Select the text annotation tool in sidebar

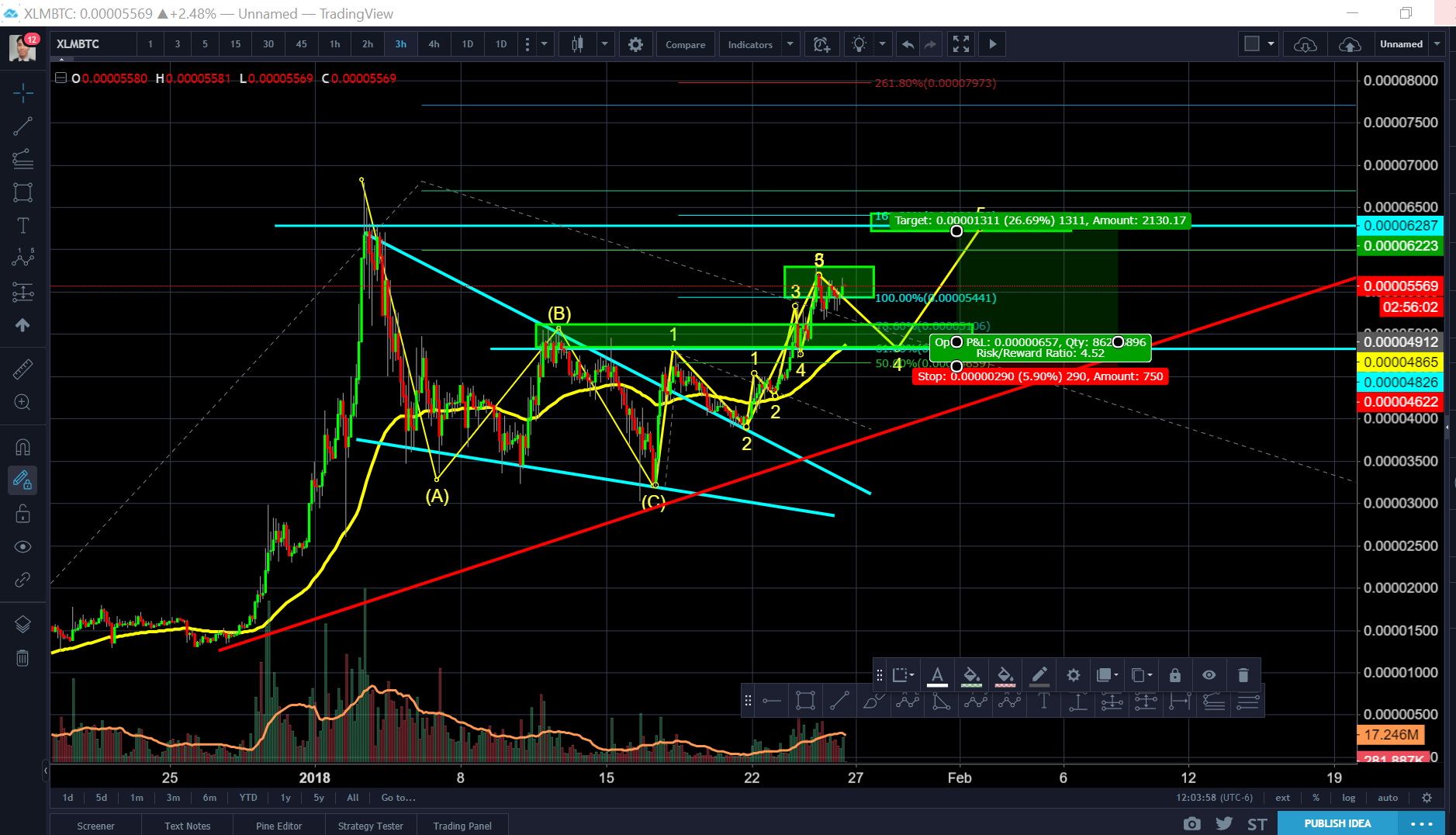[22, 226]
